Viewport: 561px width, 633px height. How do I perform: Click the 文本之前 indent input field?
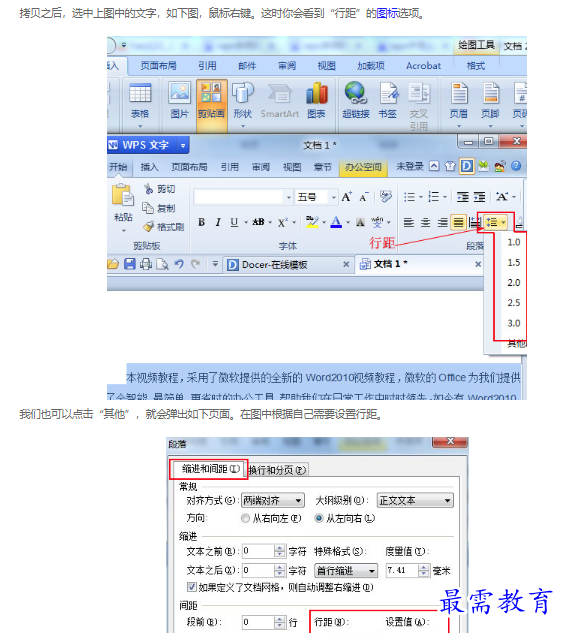click(258, 551)
